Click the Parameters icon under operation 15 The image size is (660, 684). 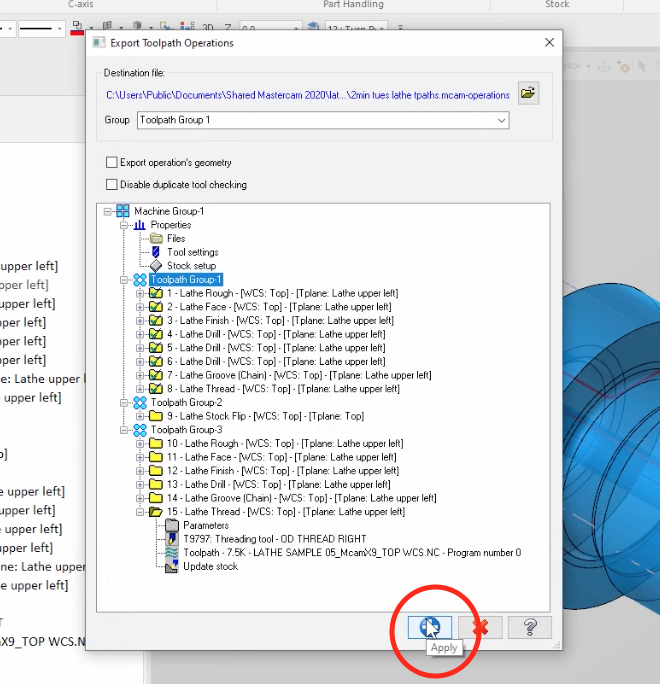point(172,525)
